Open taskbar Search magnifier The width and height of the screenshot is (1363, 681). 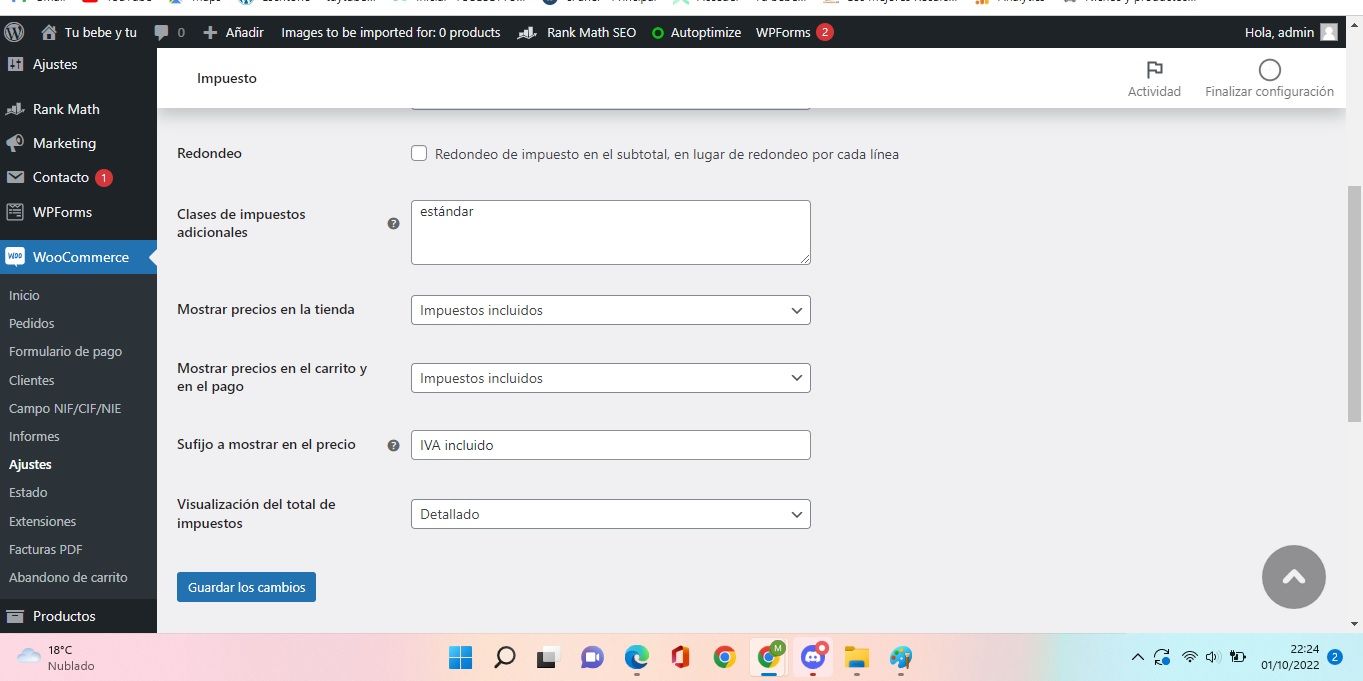click(x=505, y=657)
